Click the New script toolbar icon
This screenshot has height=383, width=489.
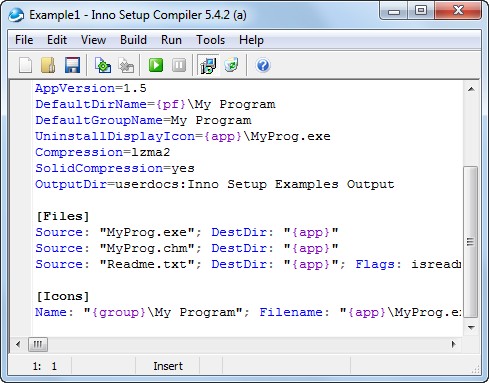(25, 65)
